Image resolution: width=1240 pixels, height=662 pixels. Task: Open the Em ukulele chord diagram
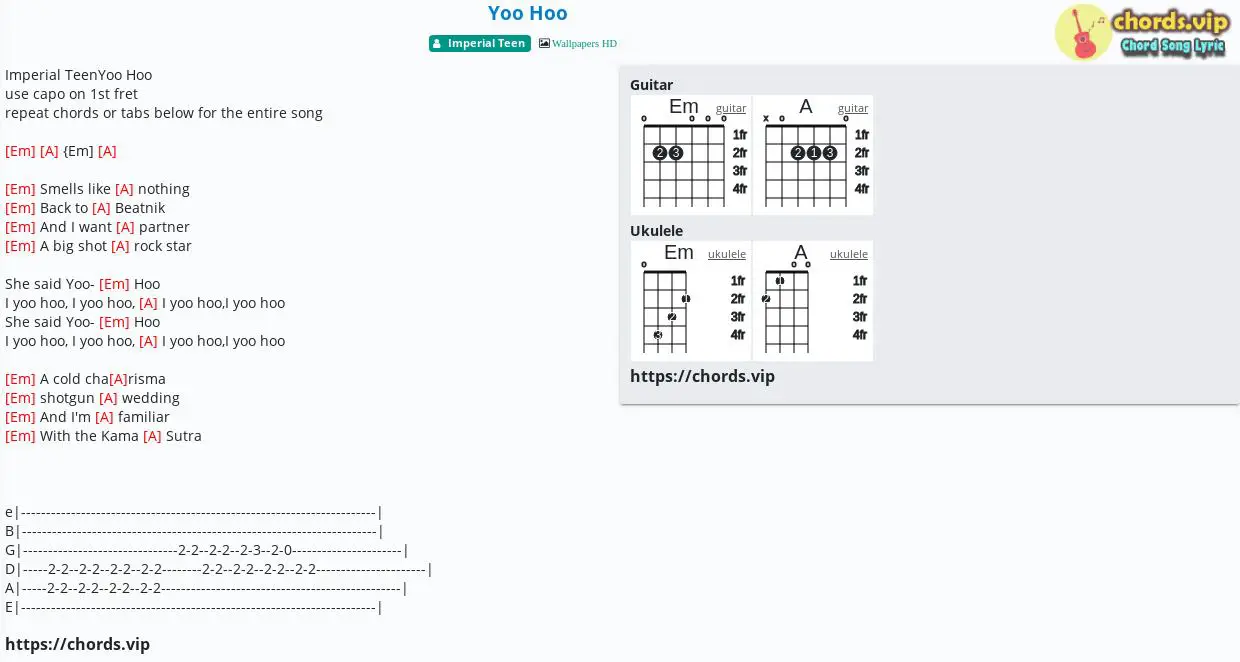[x=691, y=301]
